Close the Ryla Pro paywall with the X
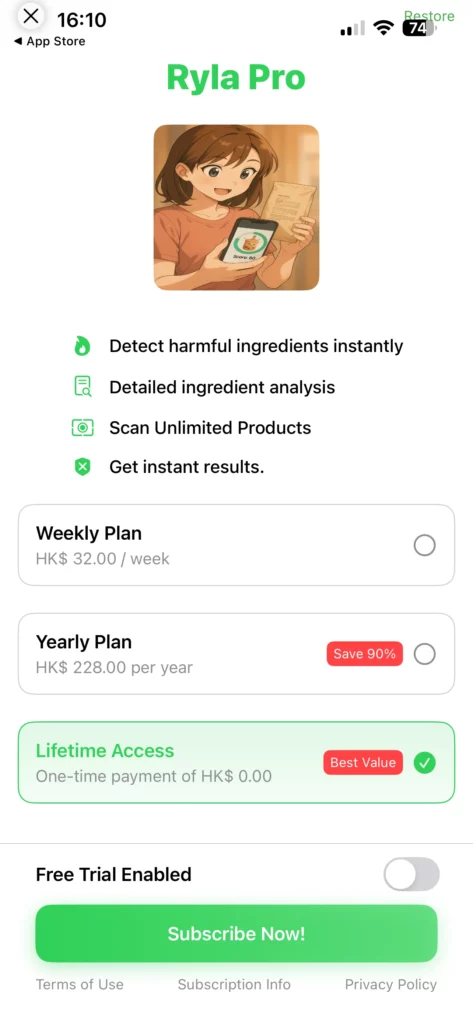The image size is (473, 1024). coord(31,16)
